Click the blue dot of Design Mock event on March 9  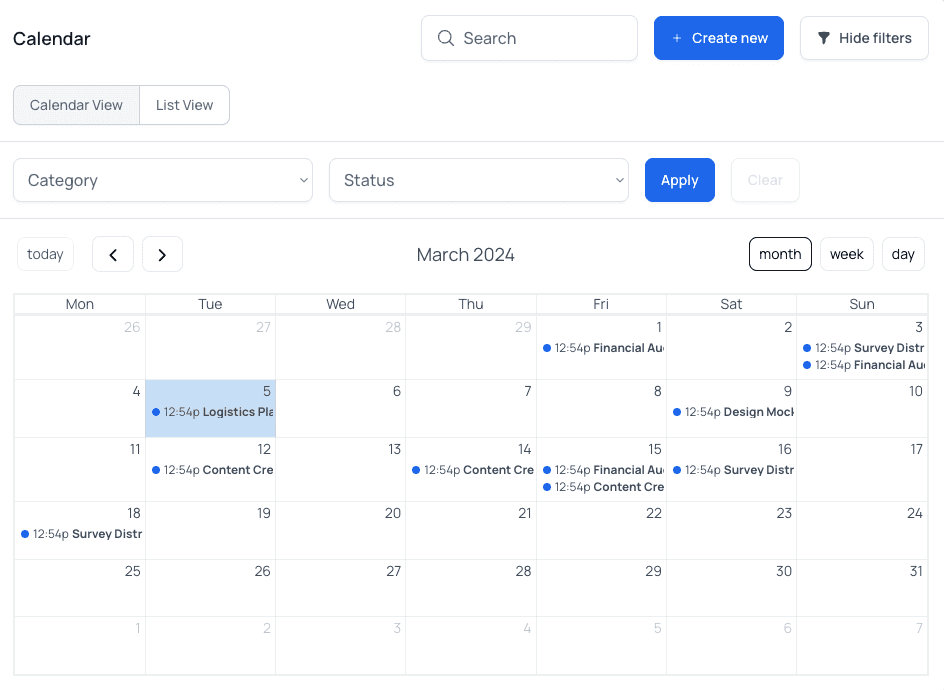[x=677, y=412]
